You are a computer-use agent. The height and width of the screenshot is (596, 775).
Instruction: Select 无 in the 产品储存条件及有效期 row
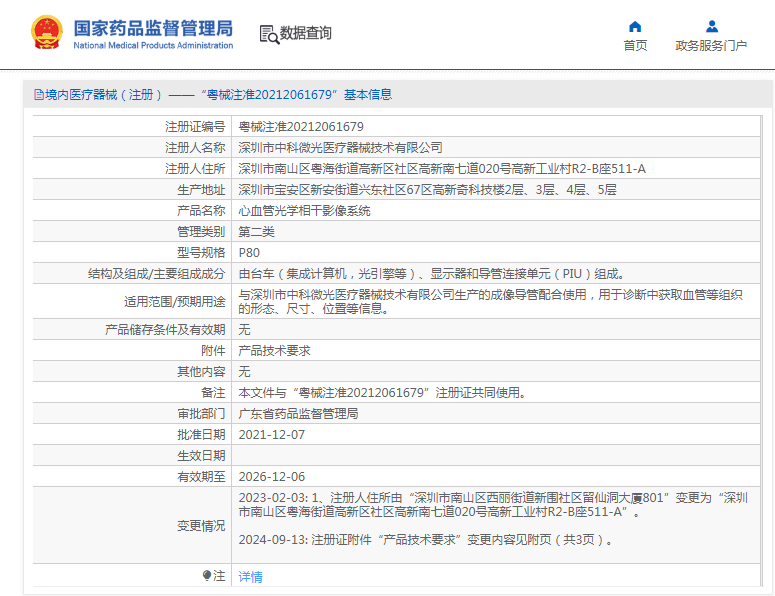(244, 329)
